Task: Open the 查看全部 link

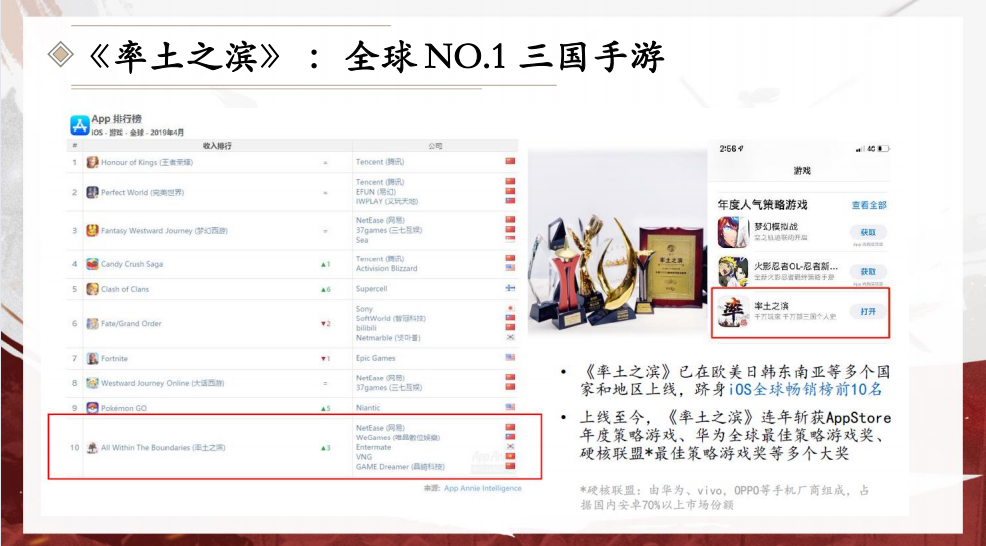Action: pyautogui.click(x=869, y=205)
